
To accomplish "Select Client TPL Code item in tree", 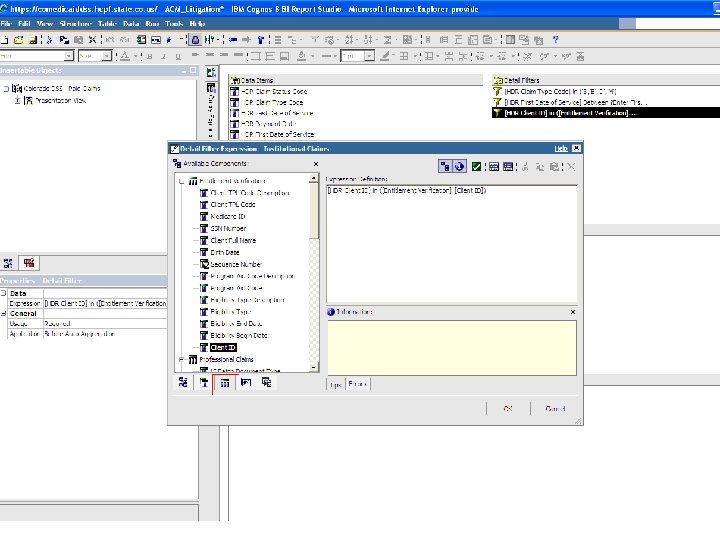I will 232,204.
